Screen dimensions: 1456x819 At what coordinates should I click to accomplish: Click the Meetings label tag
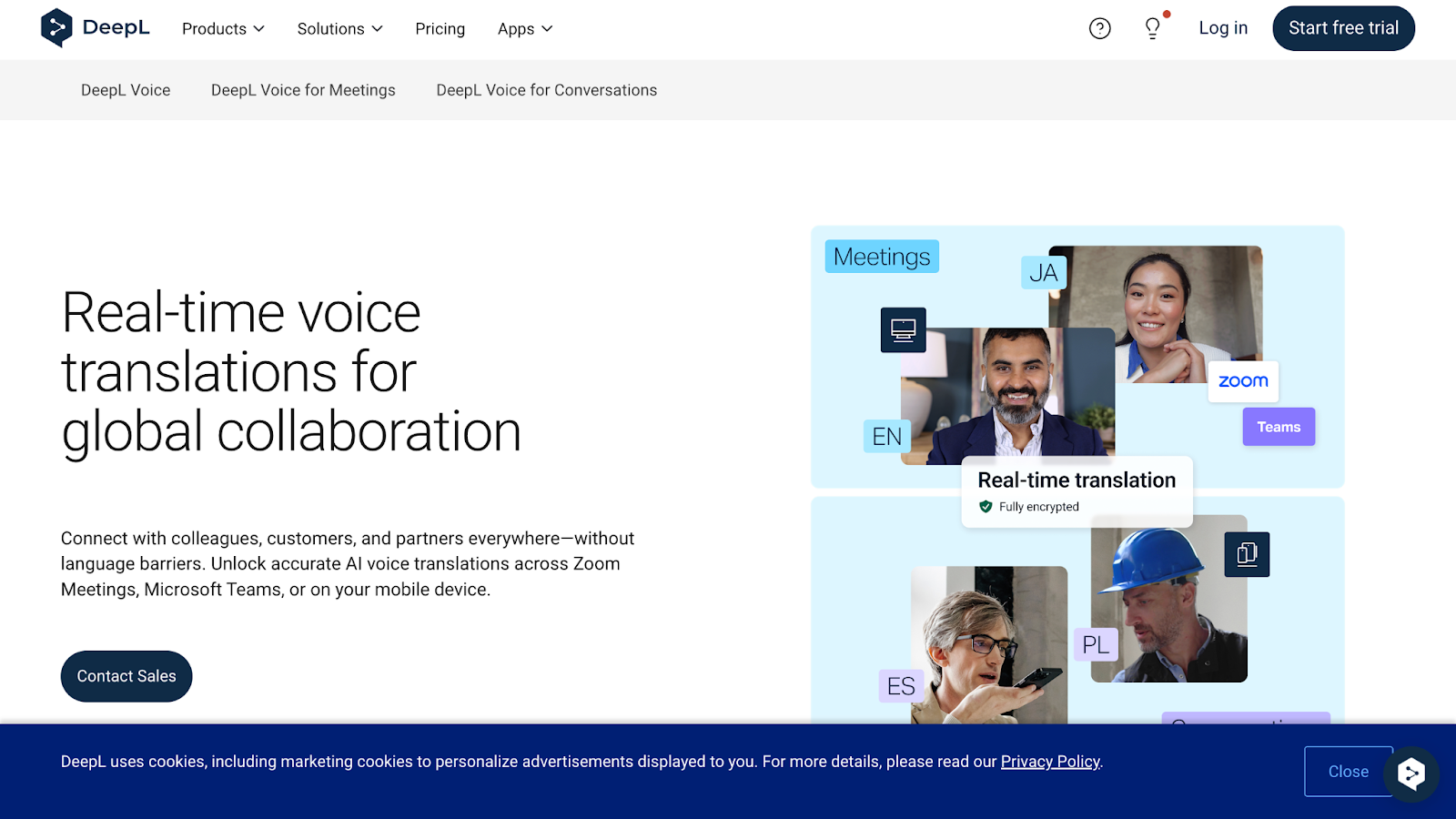coord(882,257)
